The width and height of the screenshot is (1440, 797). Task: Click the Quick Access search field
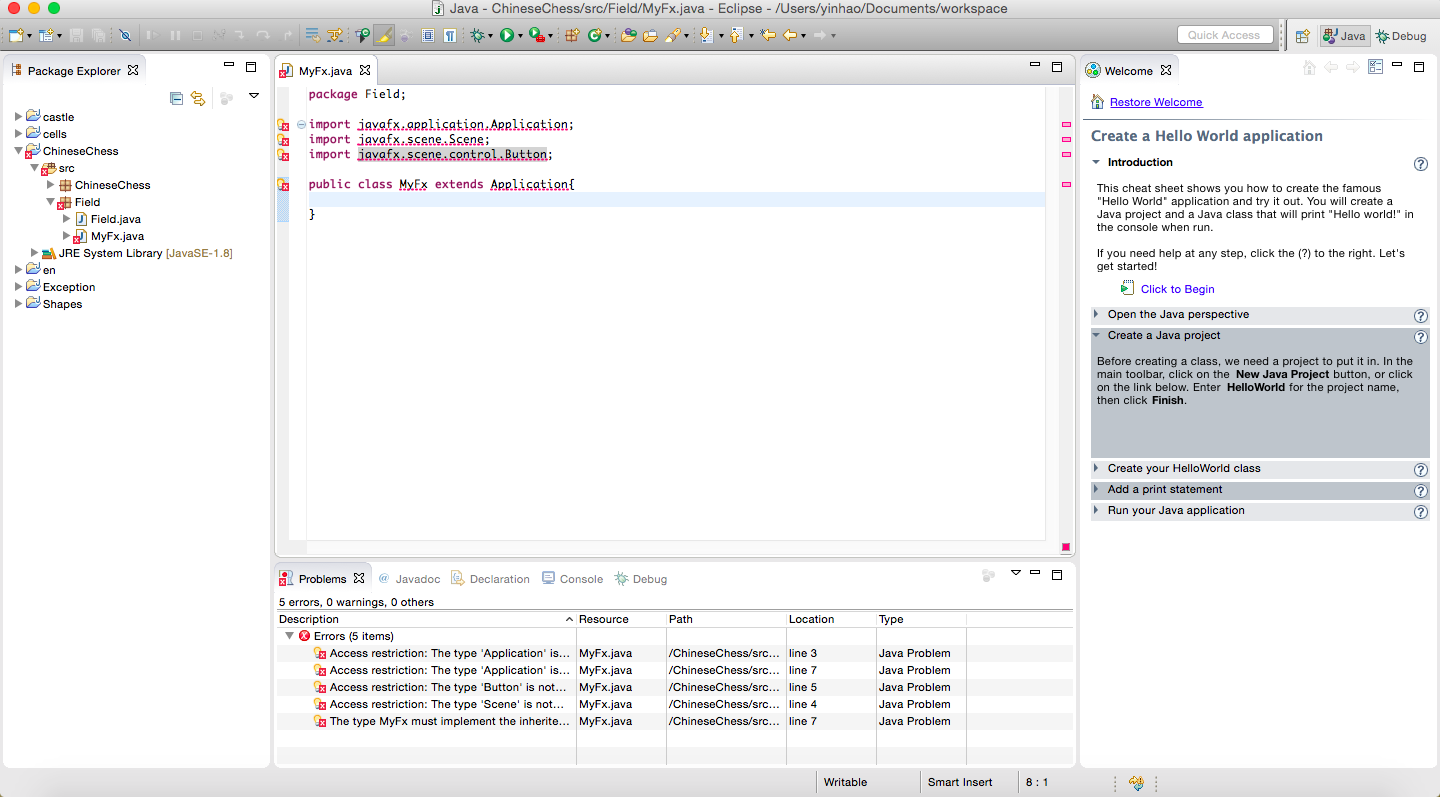click(1225, 35)
